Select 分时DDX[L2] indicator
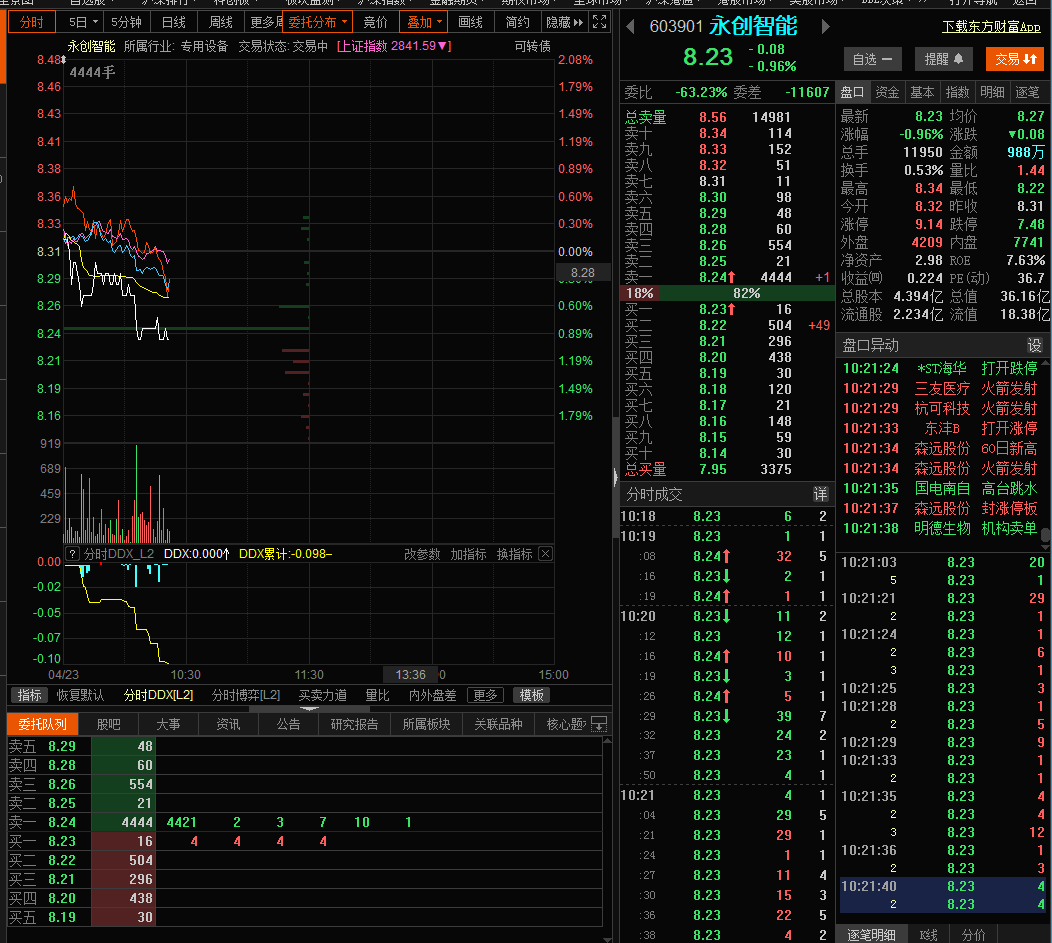Screen dimensions: 1052x943 158,695
